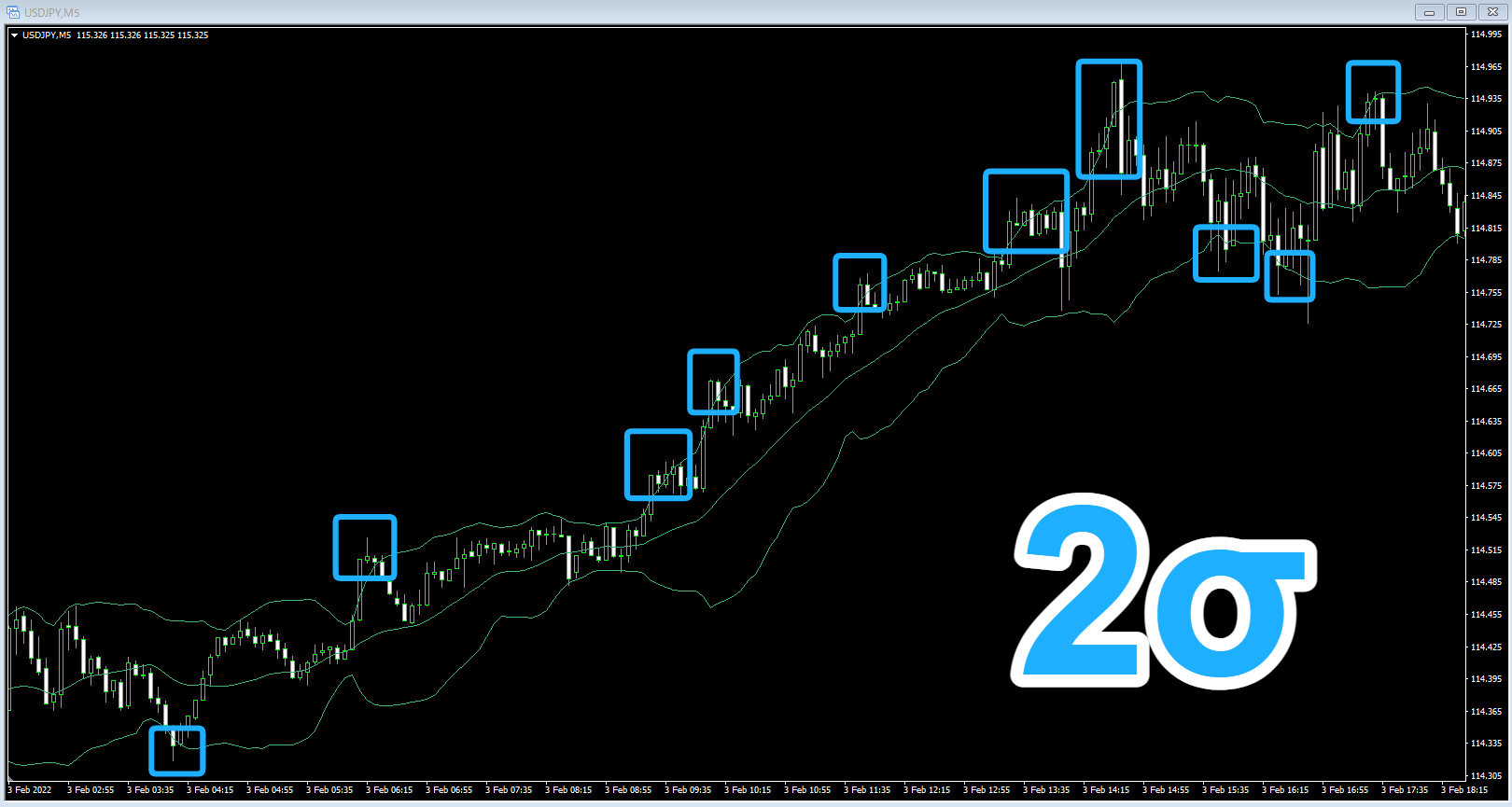Screen dimensions: 1512x807
Task: Click the 3 Feb 10:55 time label
Action: (807, 790)
